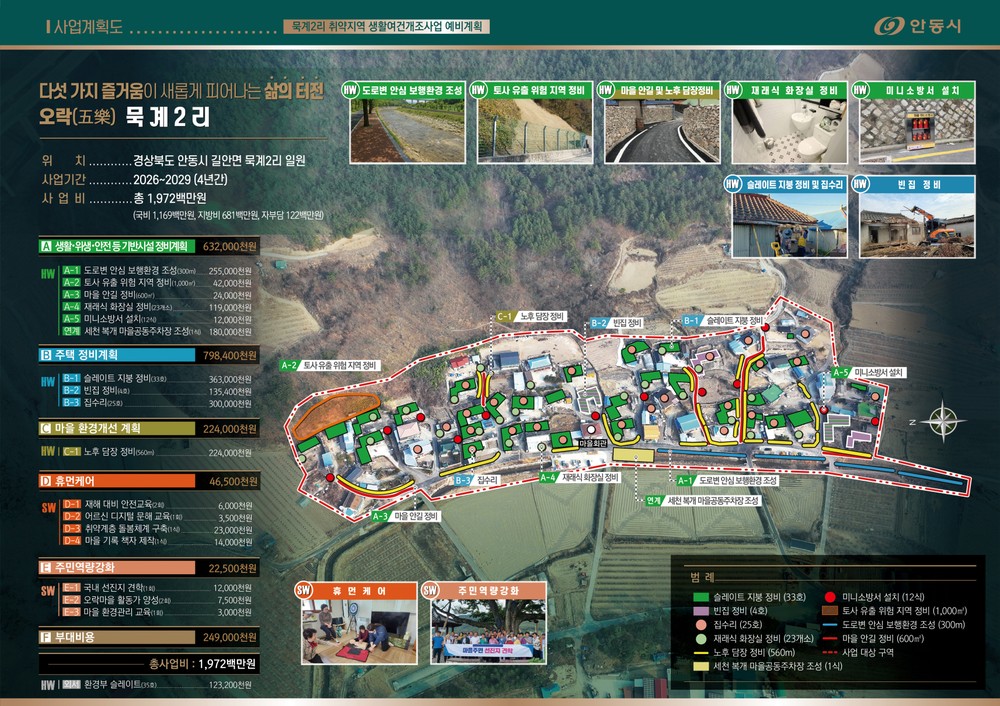Select the B 주택 정비계획 header

click(x=149, y=355)
